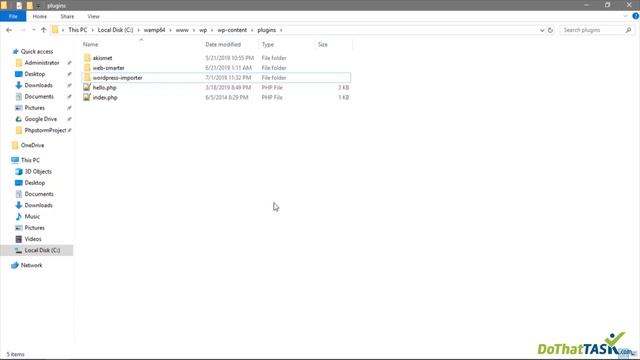This screenshot has height=360, width=640.
Task: Open Music under This PC
Action: pos(32,216)
